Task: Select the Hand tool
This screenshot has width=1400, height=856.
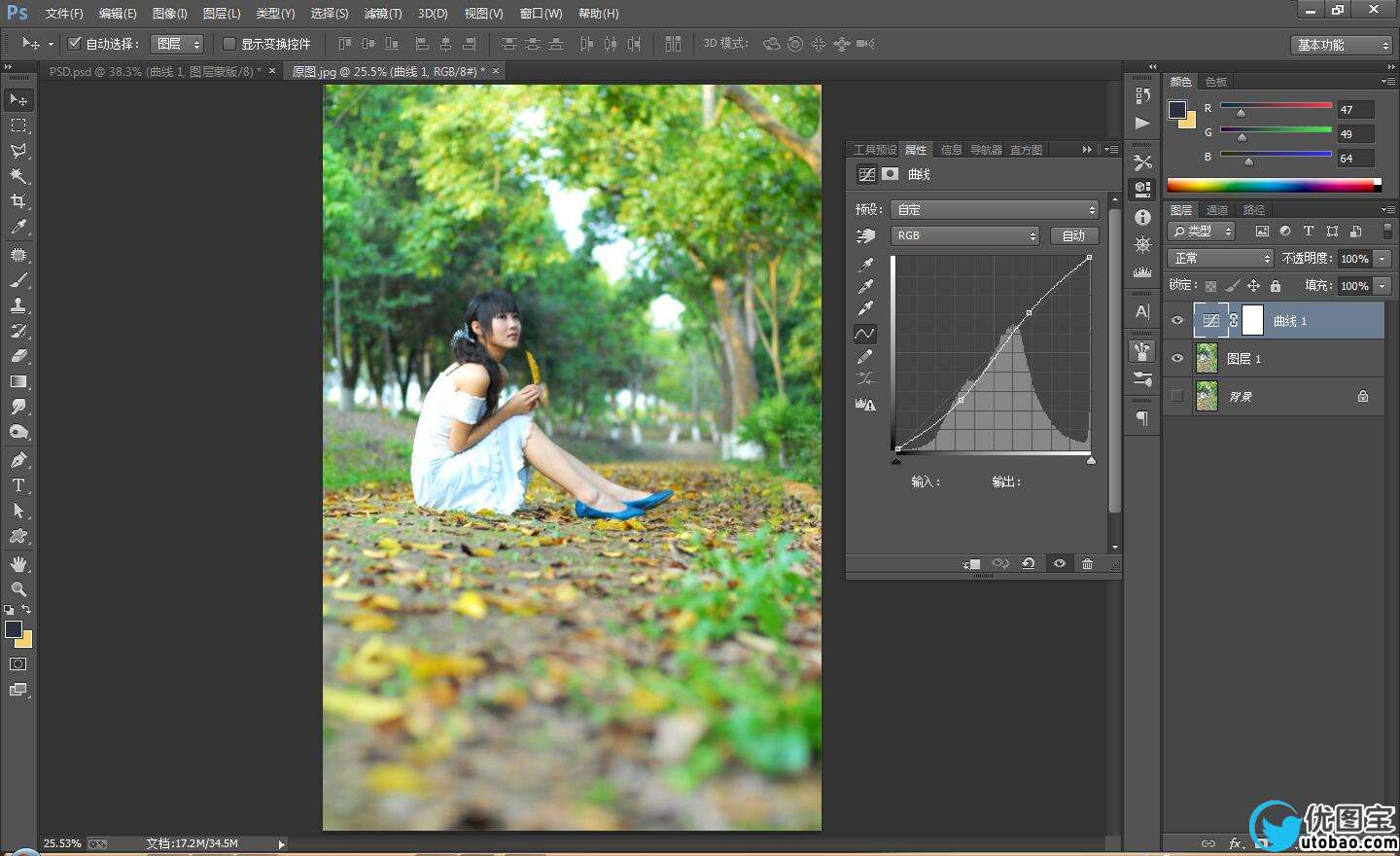Action: pos(18,564)
